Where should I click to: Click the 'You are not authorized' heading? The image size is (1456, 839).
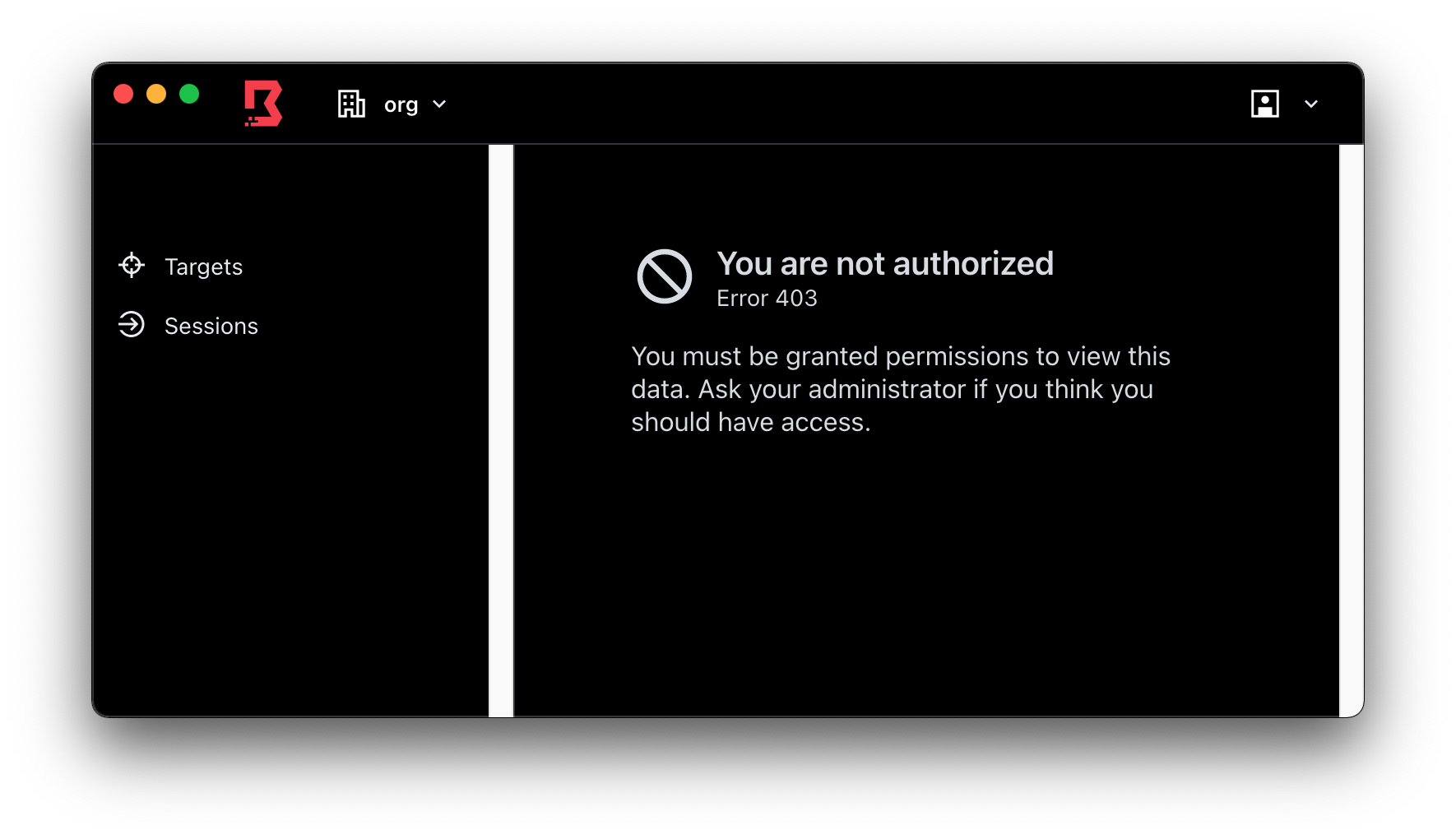[885, 264]
